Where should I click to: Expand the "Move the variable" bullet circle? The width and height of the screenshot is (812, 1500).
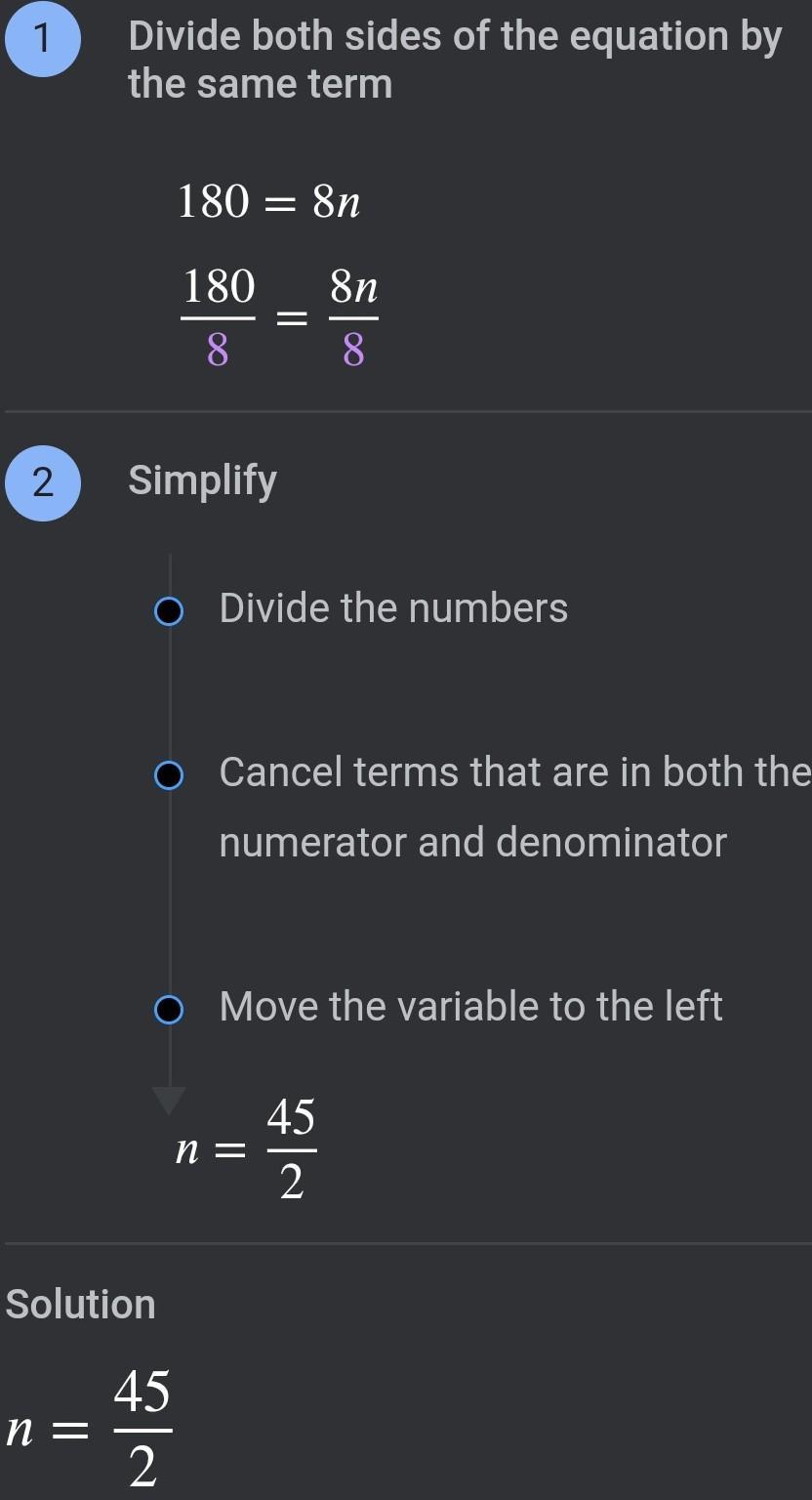point(169,1010)
